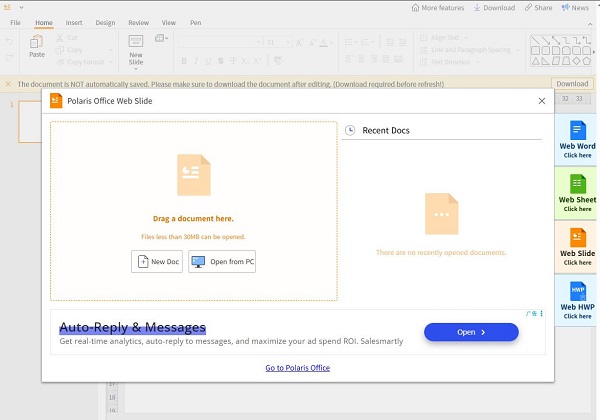Switch to the View ribbon tab

(169, 23)
